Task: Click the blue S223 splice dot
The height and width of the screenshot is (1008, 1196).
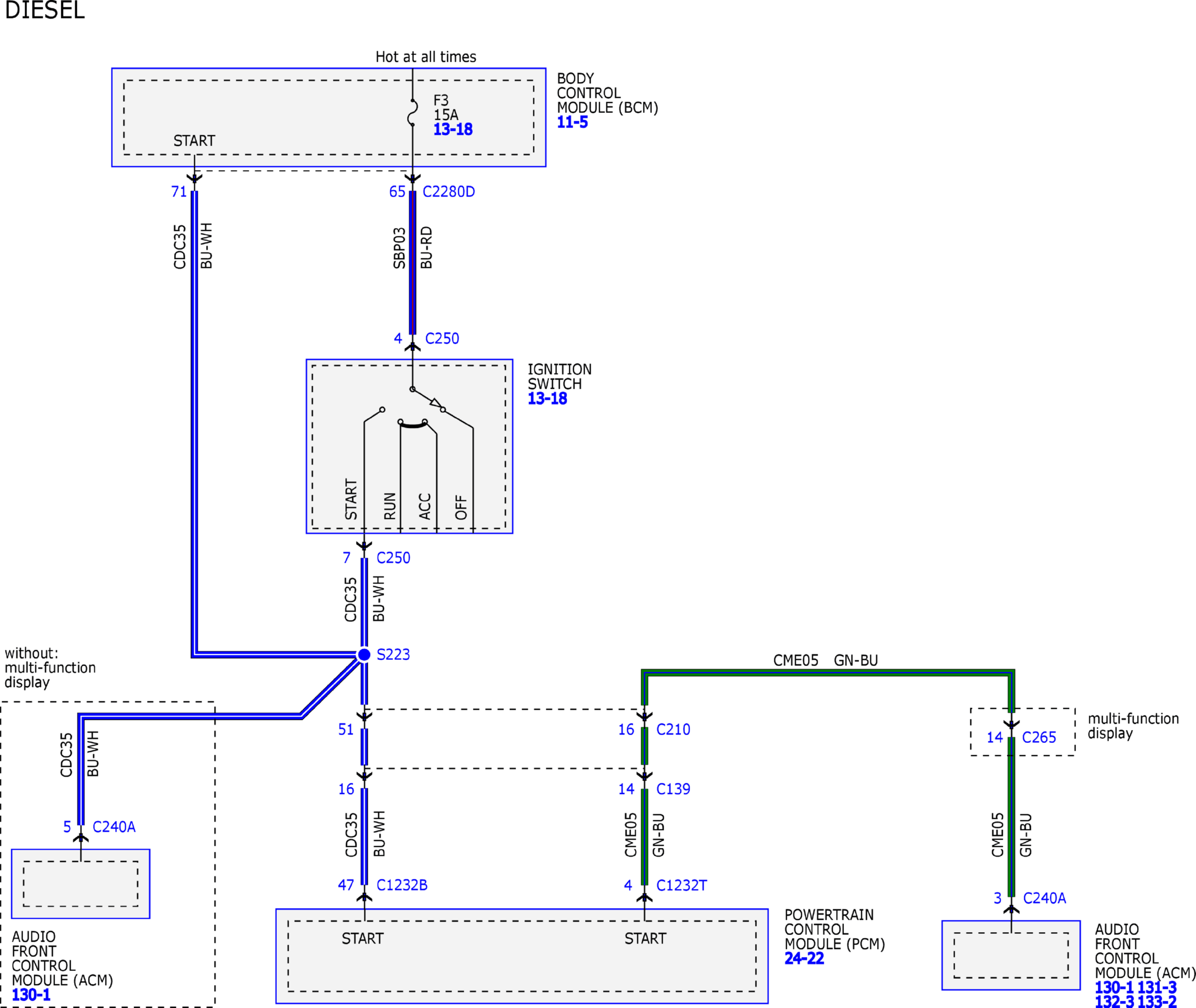Action: 364,655
